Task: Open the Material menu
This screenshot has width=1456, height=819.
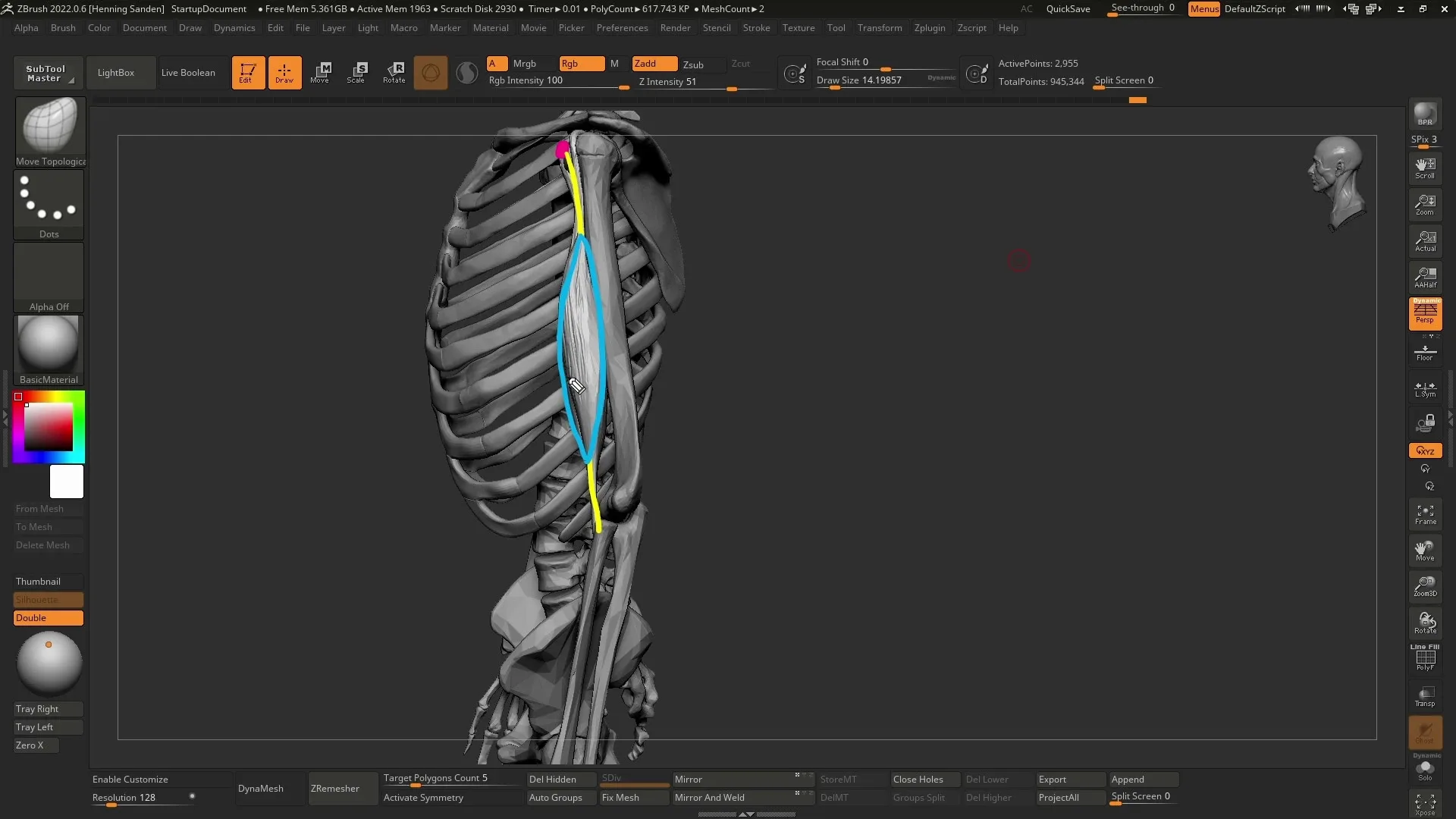Action: (x=491, y=28)
